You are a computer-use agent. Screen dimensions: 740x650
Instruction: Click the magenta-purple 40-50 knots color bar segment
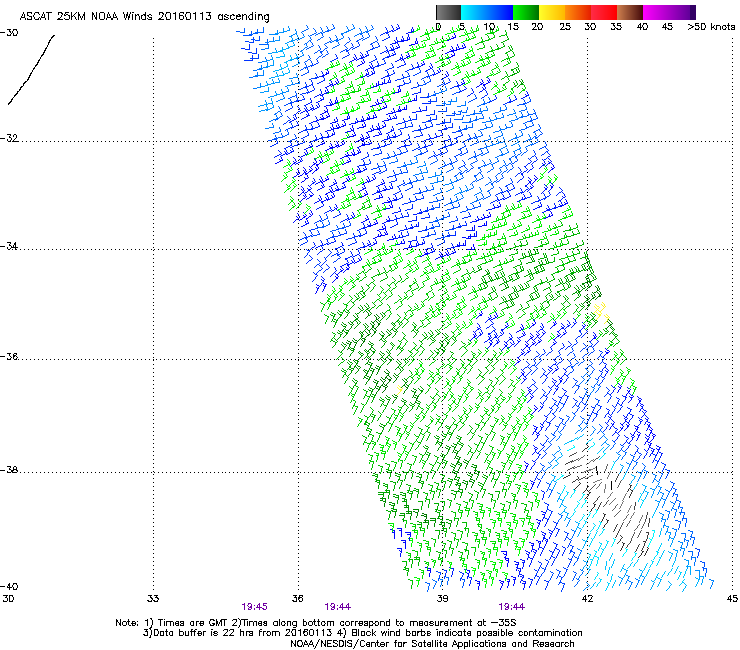pos(669,12)
